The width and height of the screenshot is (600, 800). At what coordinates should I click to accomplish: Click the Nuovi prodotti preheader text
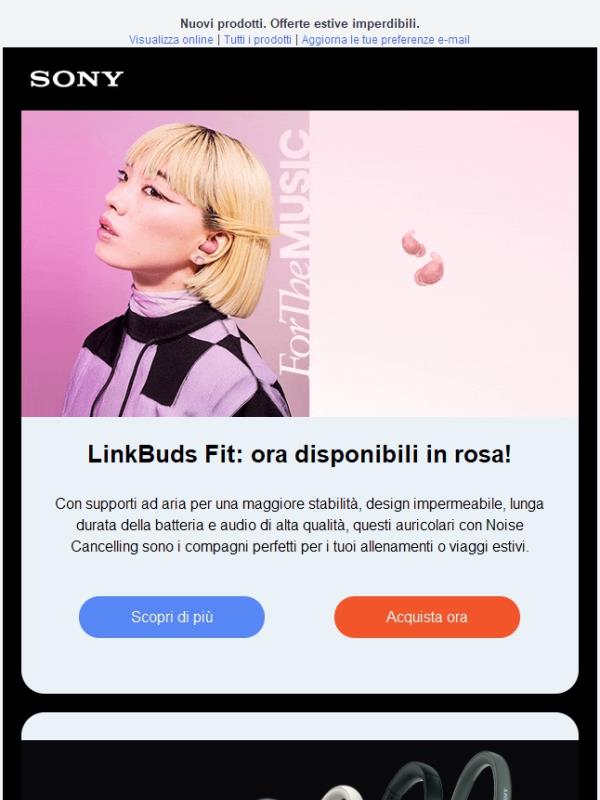point(299,23)
